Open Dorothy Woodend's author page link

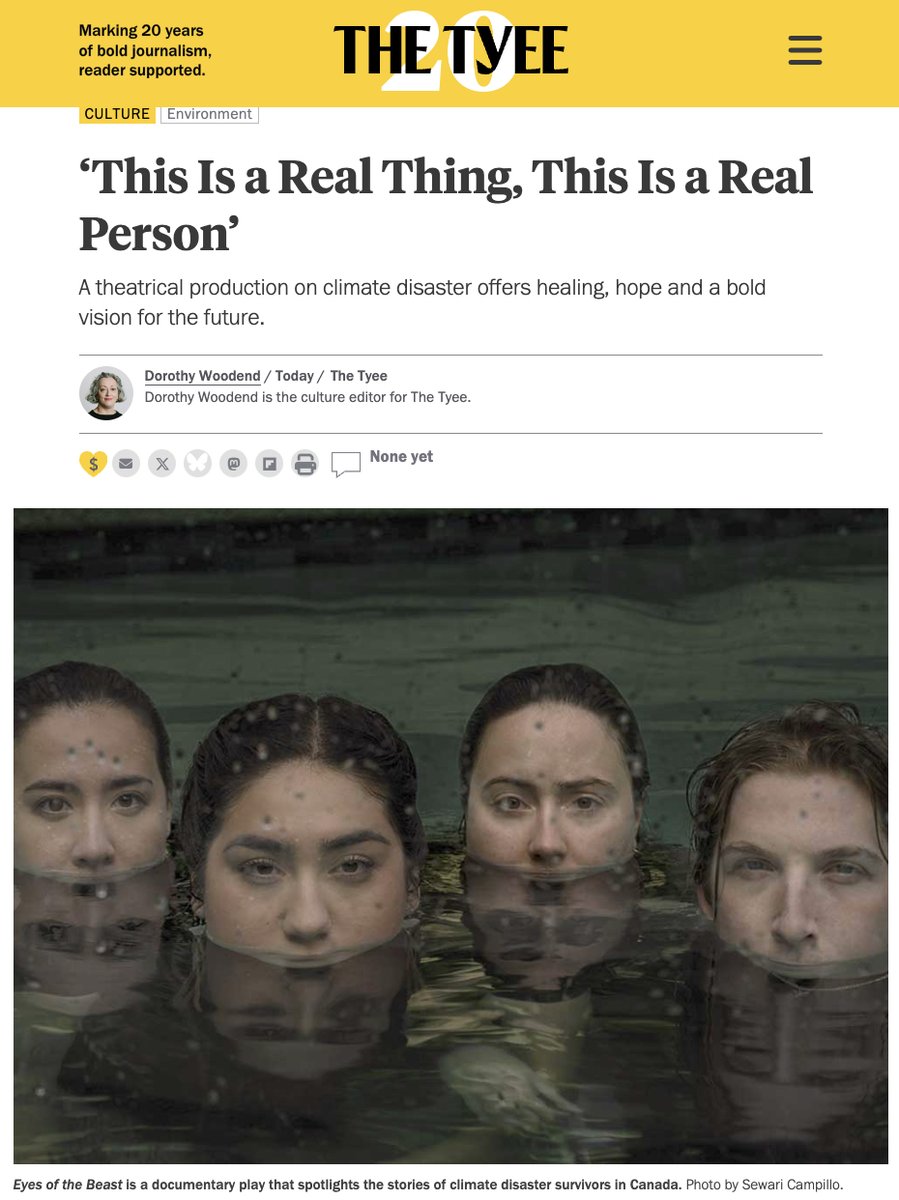coord(202,376)
